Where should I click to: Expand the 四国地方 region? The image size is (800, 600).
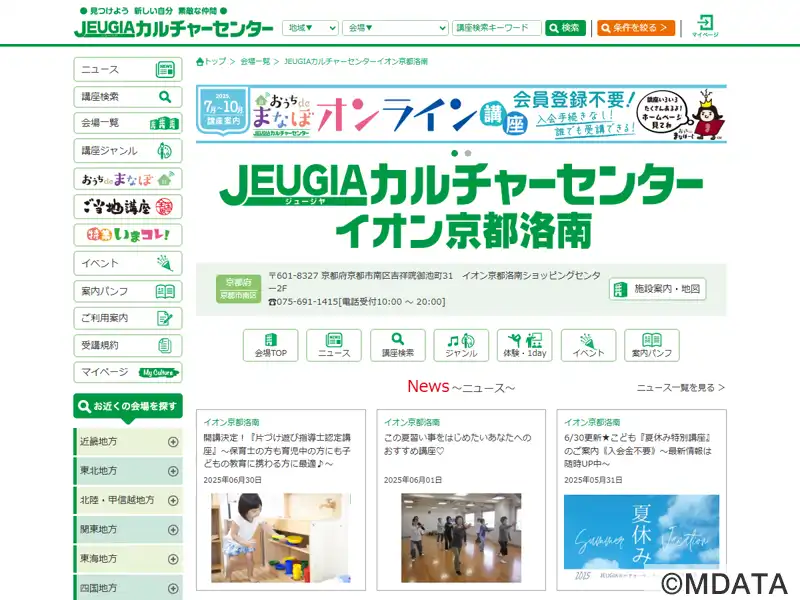pos(128,588)
